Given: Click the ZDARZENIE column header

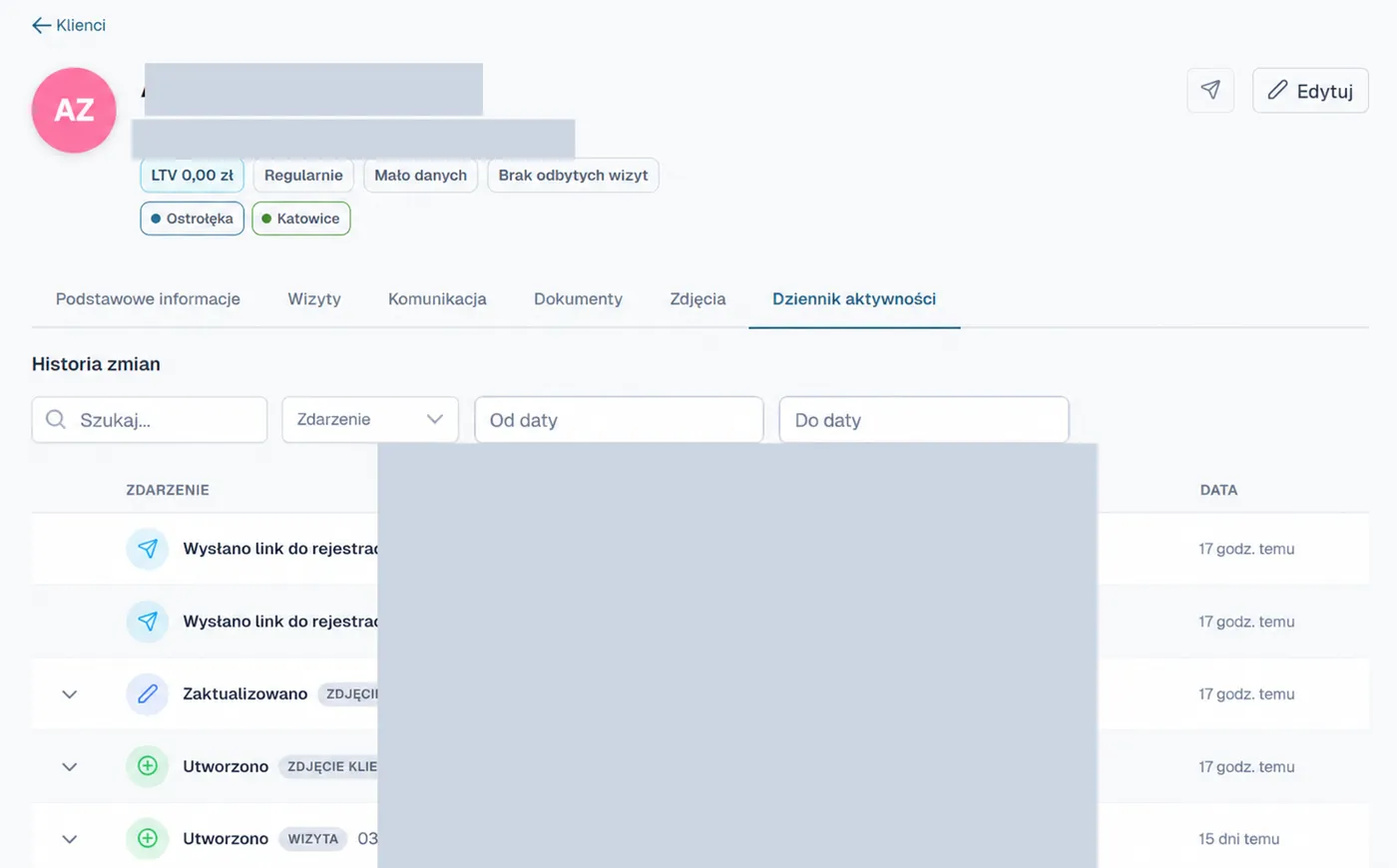Looking at the screenshot, I should coord(168,490).
